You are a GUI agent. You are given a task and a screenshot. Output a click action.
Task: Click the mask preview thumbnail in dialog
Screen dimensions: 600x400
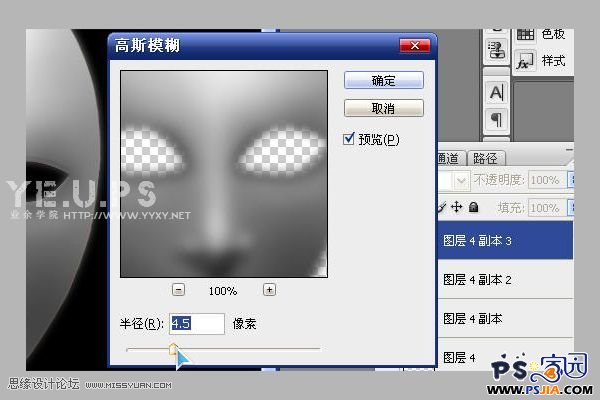224,174
